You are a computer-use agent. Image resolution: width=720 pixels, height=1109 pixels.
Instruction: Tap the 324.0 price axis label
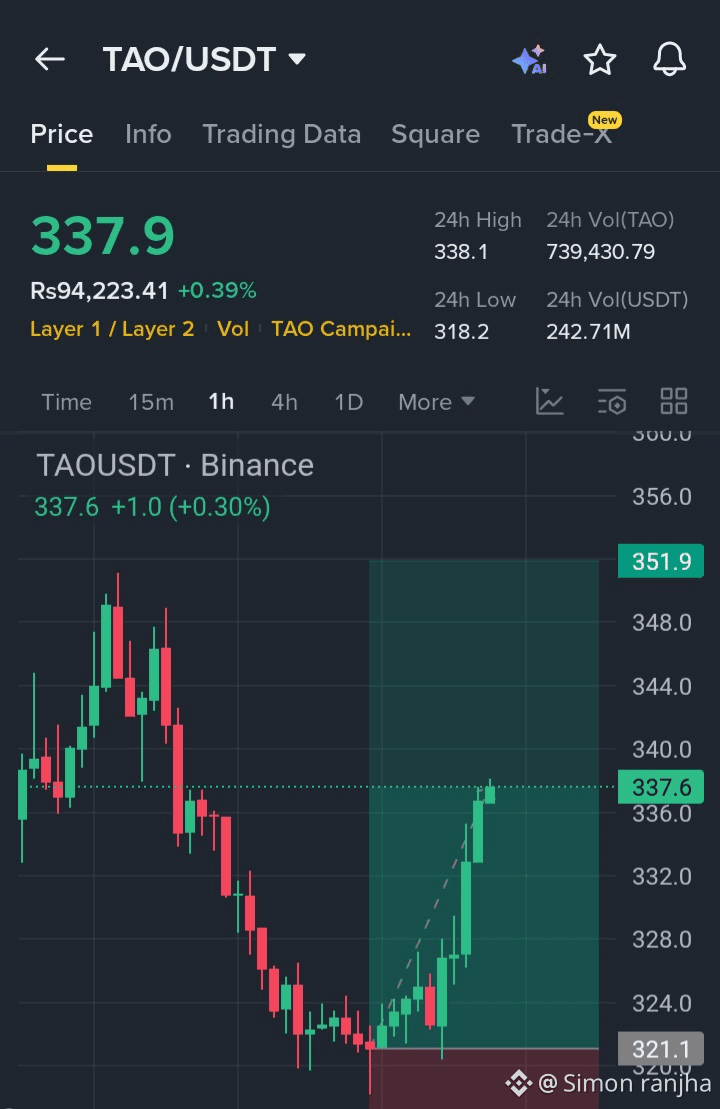click(661, 1004)
